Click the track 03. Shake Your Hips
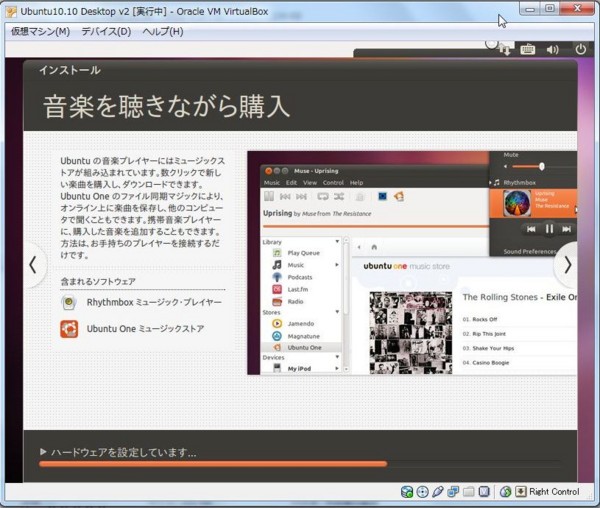This screenshot has width=600, height=508. pyautogui.click(x=488, y=348)
